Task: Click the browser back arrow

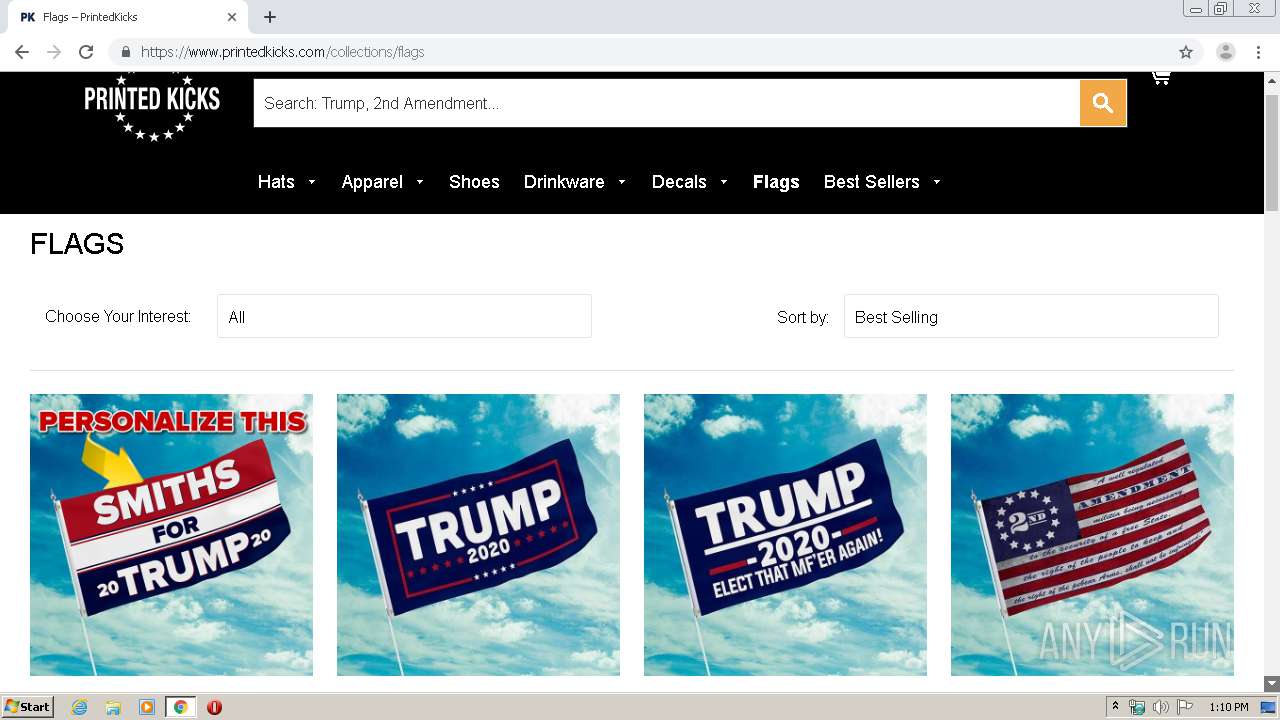Action: point(22,52)
